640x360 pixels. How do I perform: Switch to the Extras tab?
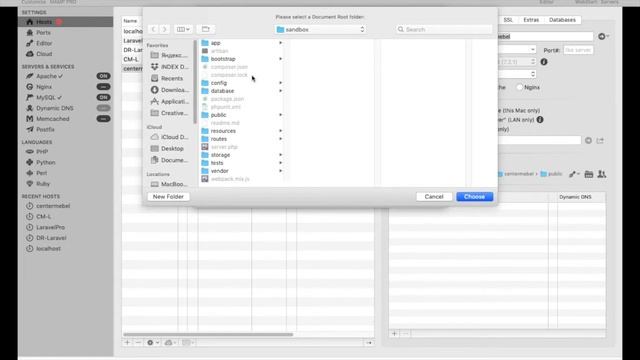pyautogui.click(x=531, y=20)
